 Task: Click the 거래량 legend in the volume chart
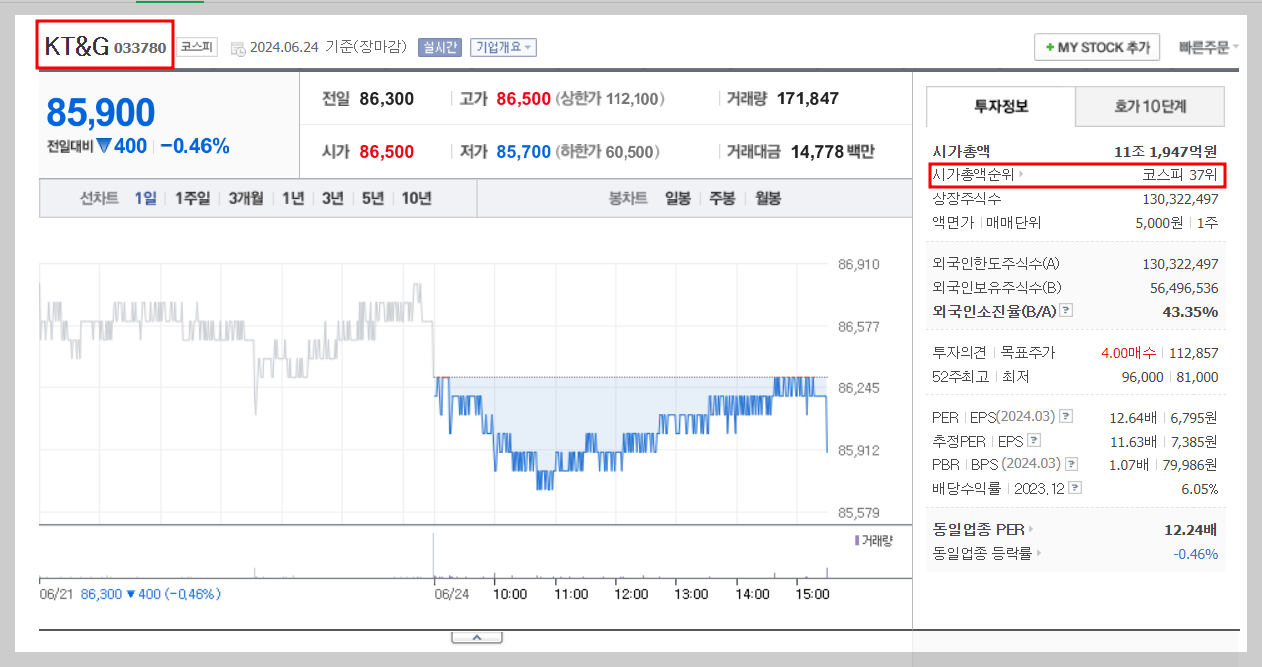pos(874,540)
